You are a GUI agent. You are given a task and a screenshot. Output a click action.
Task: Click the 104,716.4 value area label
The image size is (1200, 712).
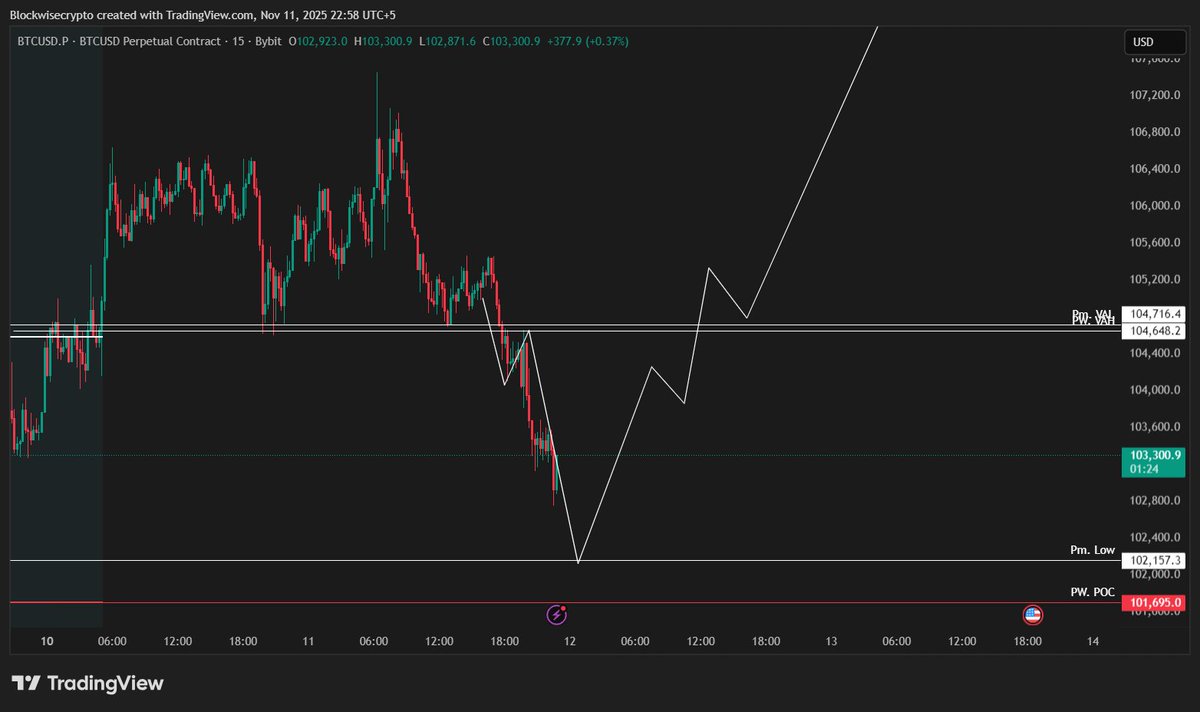pyautogui.click(x=1153, y=316)
